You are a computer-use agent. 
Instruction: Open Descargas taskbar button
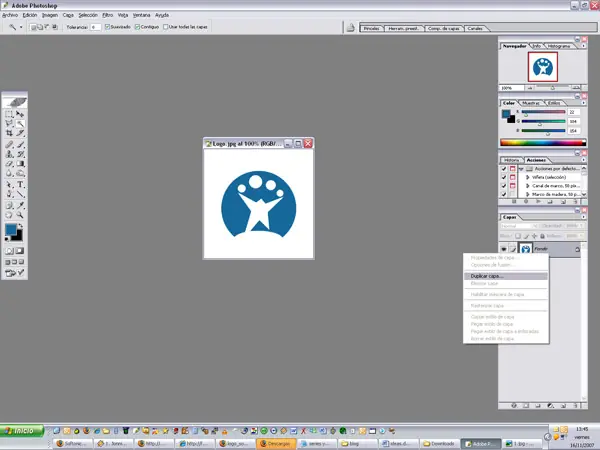(x=276, y=444)
